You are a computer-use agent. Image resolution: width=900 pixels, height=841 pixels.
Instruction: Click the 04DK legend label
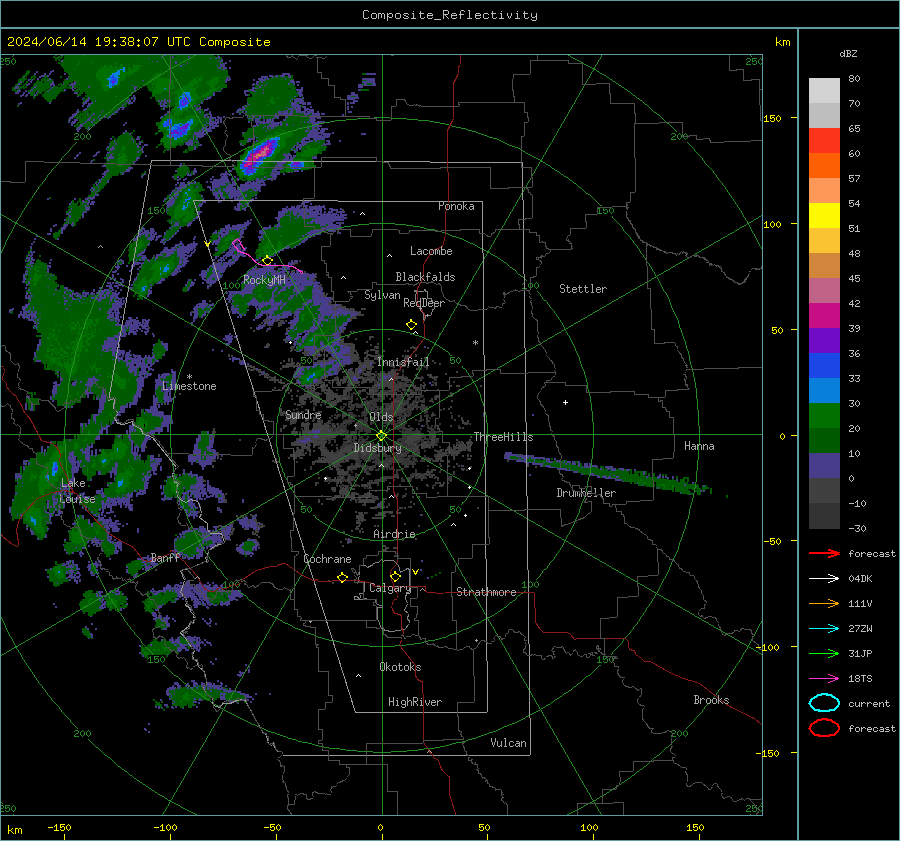click(x=860, y=578)
